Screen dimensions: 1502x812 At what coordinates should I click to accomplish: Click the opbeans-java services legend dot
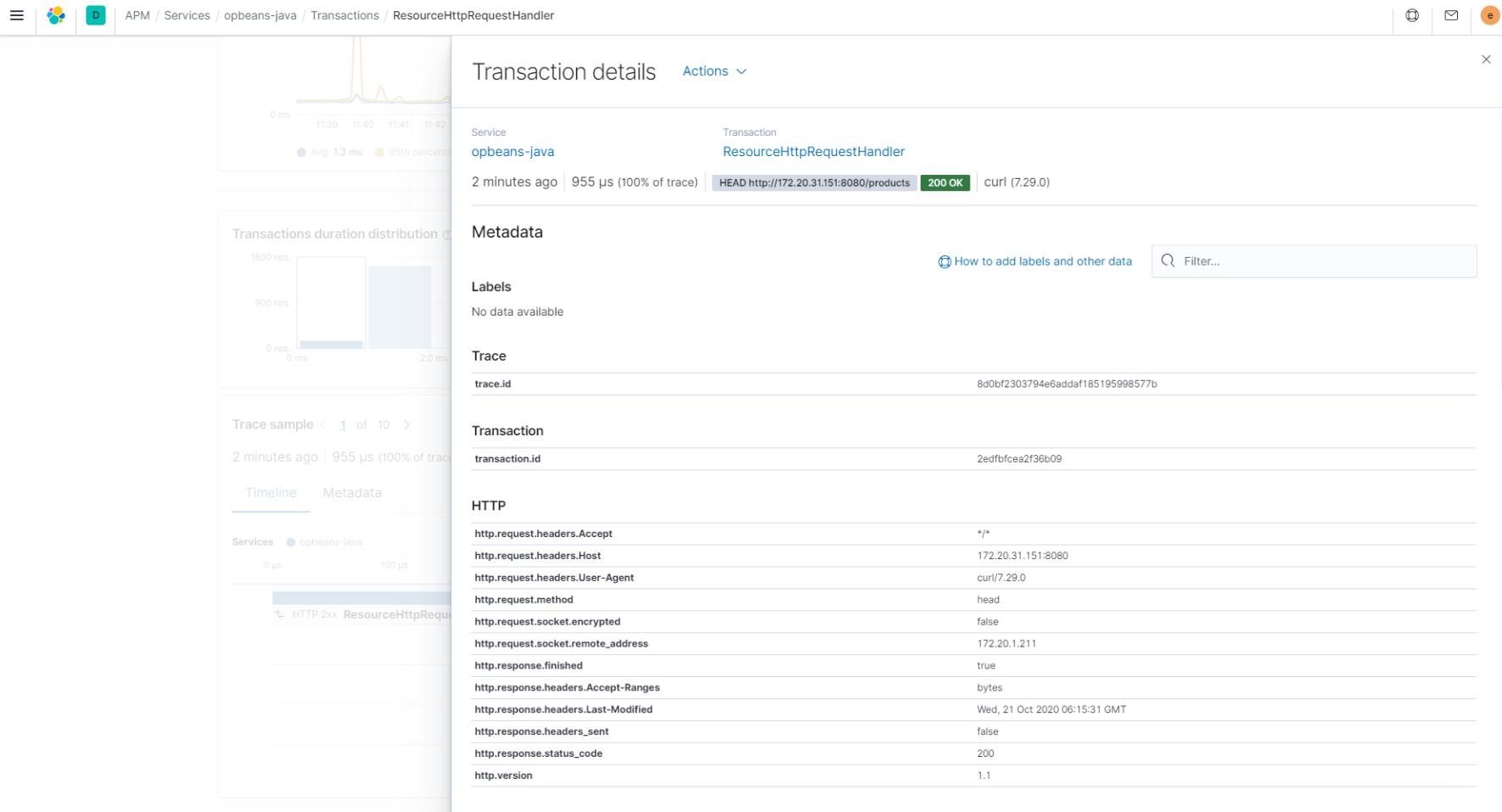point(291,542)
